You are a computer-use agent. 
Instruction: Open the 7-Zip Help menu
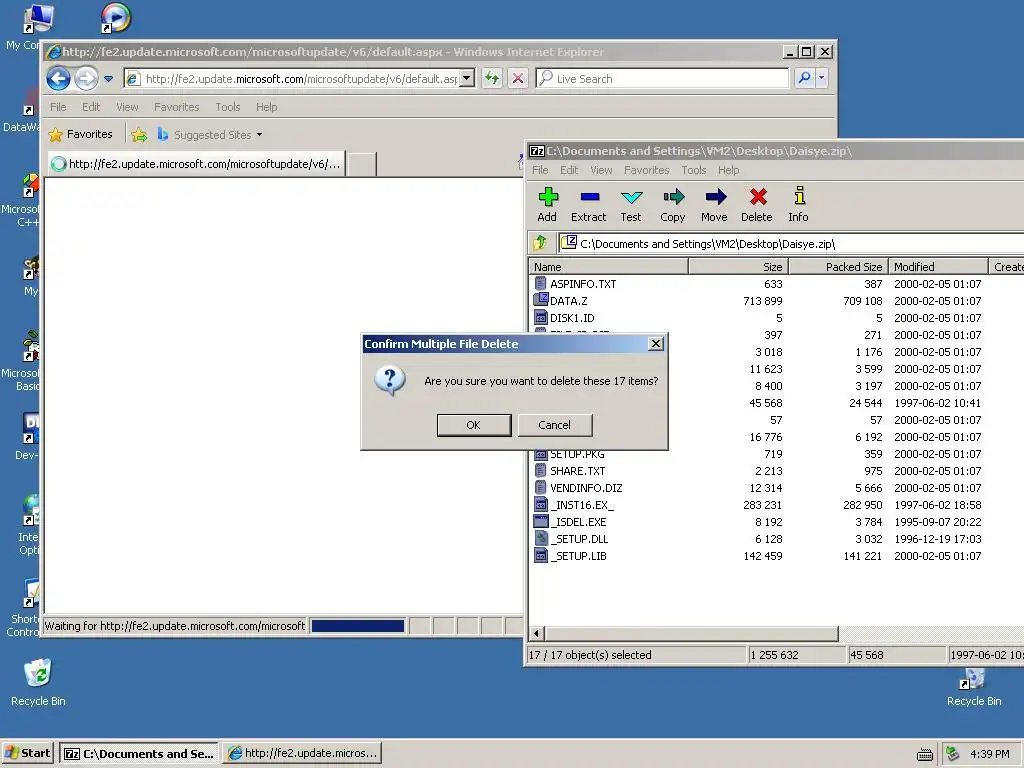(x=728, y=170)
